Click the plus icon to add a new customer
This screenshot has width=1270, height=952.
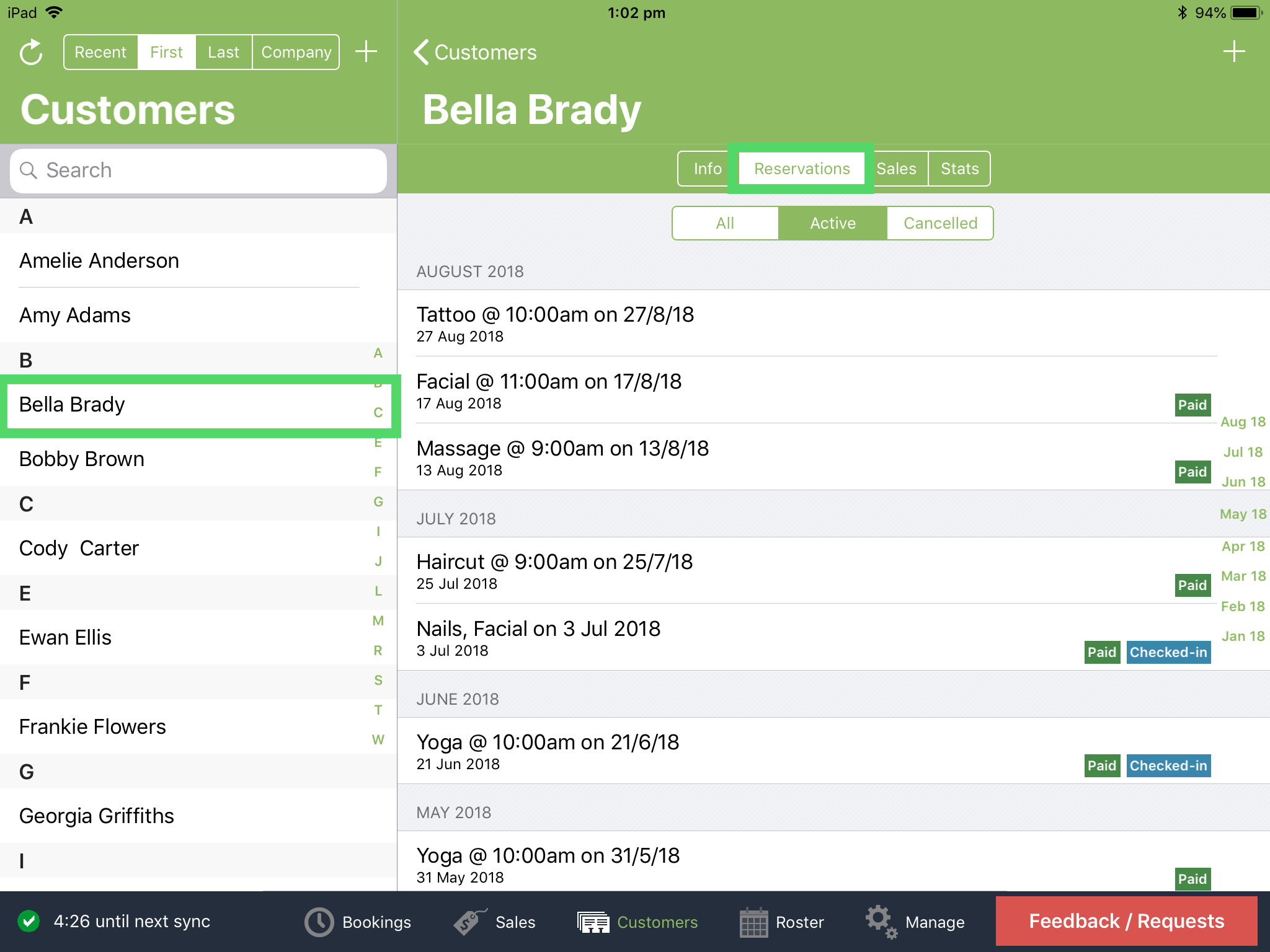click(x=366, y=52)
